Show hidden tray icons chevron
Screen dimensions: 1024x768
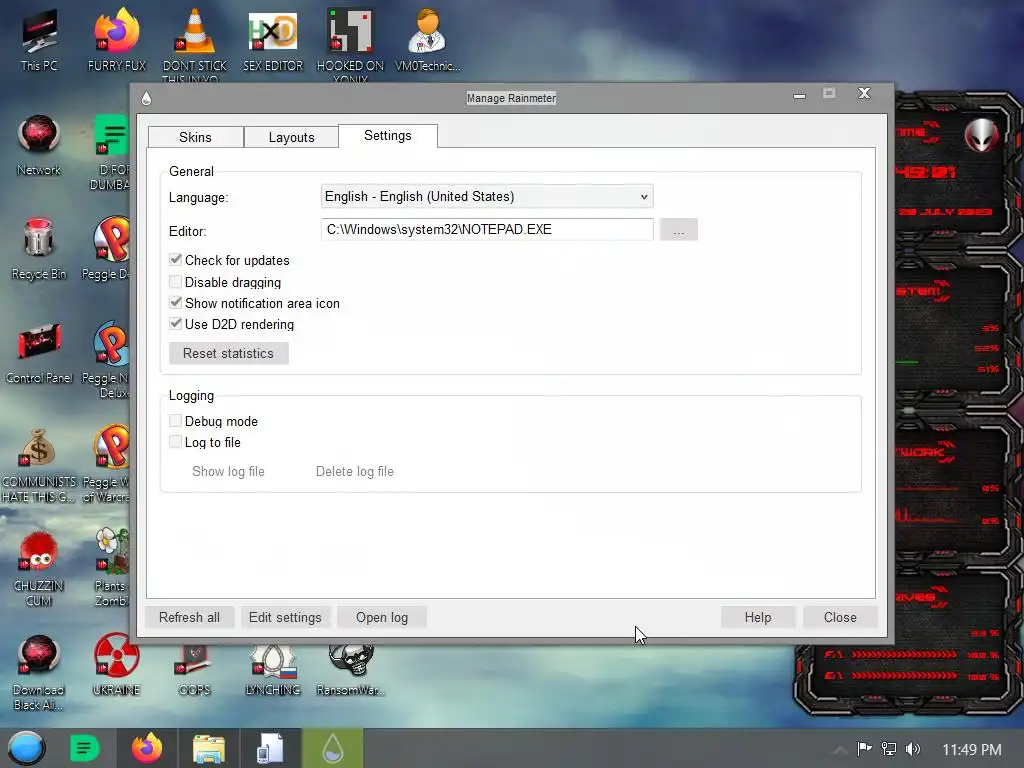(x=840, y=749)
